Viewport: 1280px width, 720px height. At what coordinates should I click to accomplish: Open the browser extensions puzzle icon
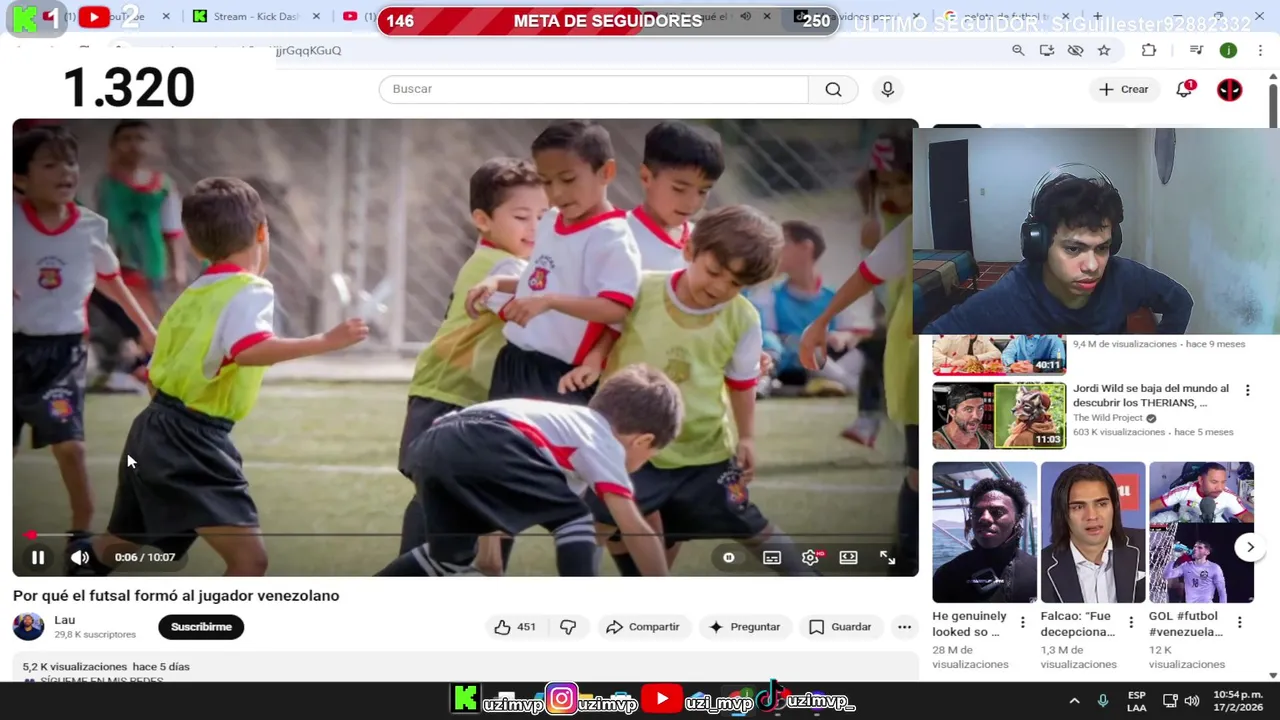pyautogui.click(x=1149, y=50)
